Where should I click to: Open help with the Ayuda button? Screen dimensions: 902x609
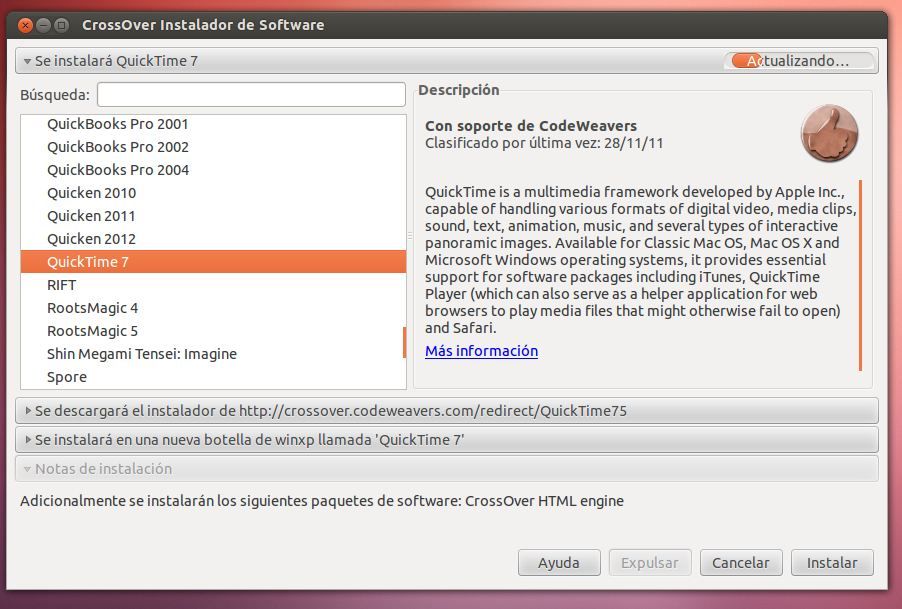click(559, 562)
